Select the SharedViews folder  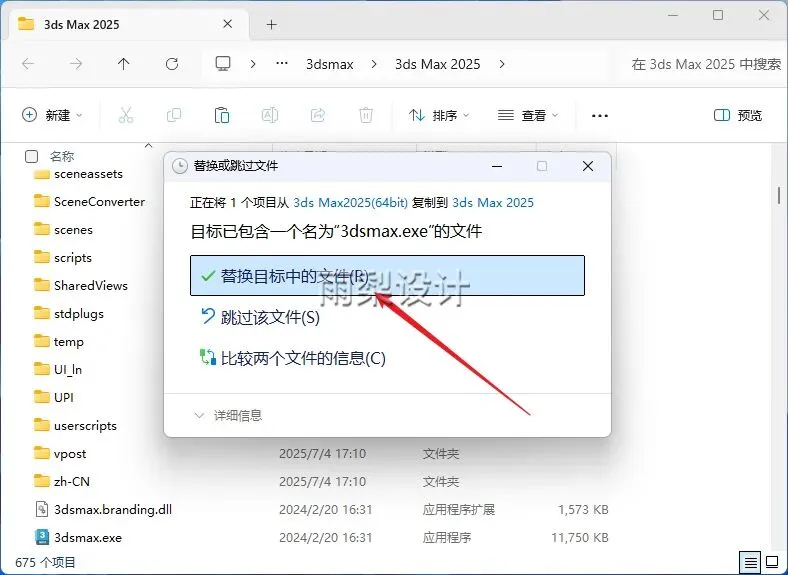click(90, 285)
